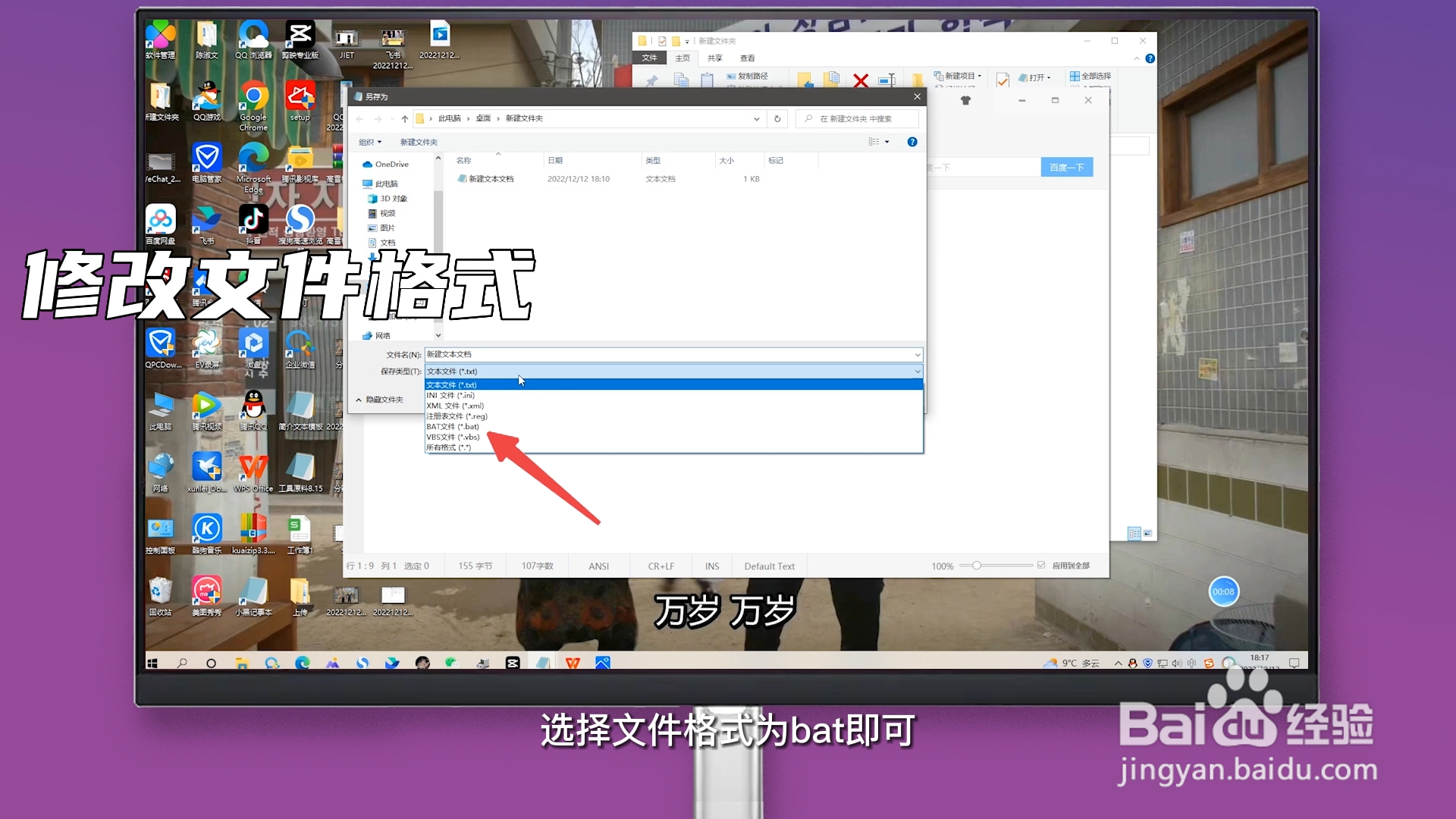Search in 新建文件夹 search box
Screen dimensions: 1456x819
857,119
